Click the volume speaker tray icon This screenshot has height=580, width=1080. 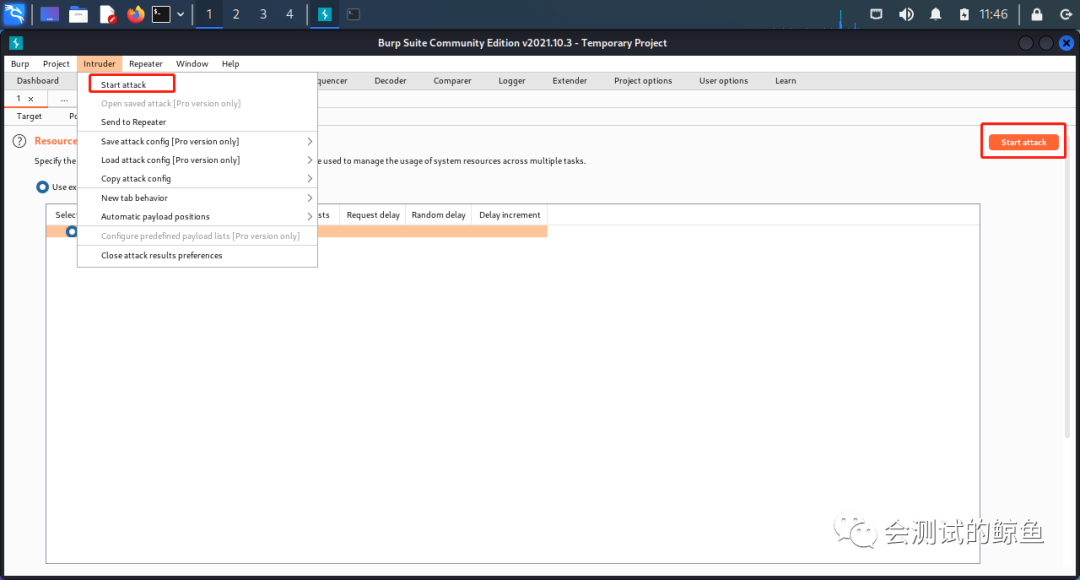click(906, 14)
